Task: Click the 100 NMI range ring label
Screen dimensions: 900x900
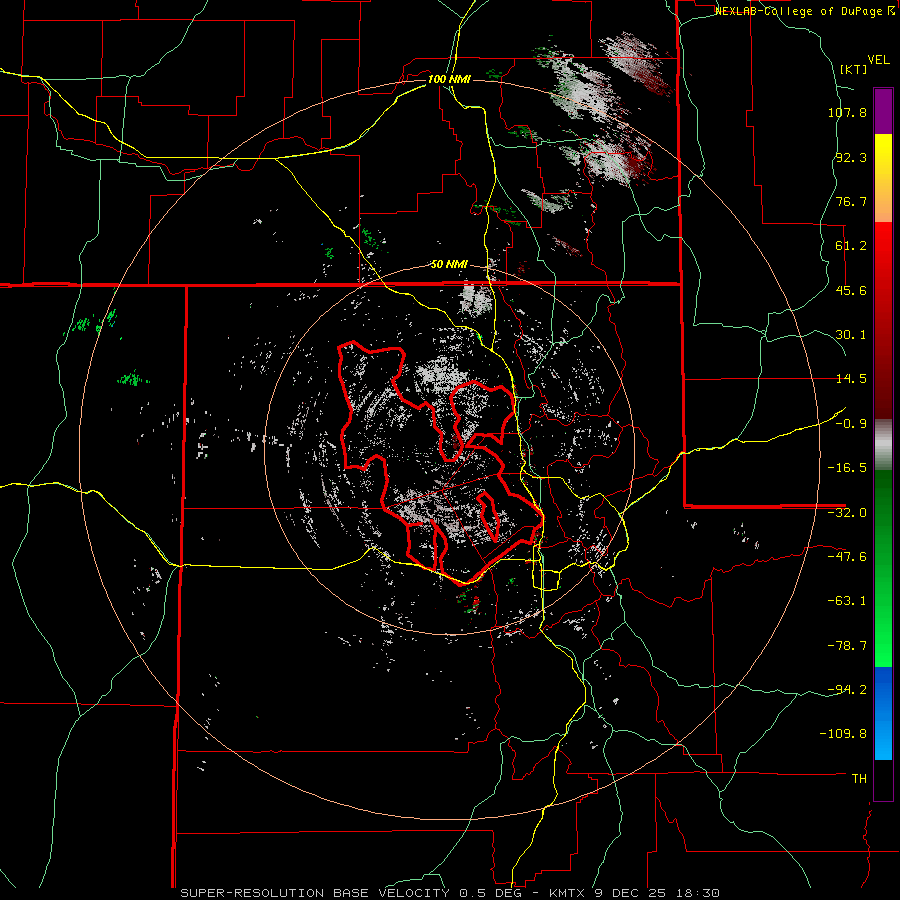Action: click(449, 79)
